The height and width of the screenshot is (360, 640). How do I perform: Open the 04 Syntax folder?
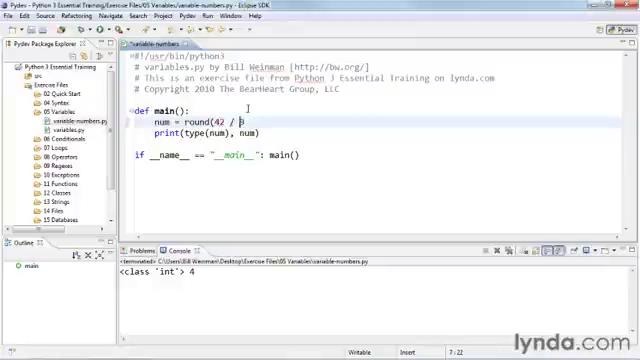(56, 103)
